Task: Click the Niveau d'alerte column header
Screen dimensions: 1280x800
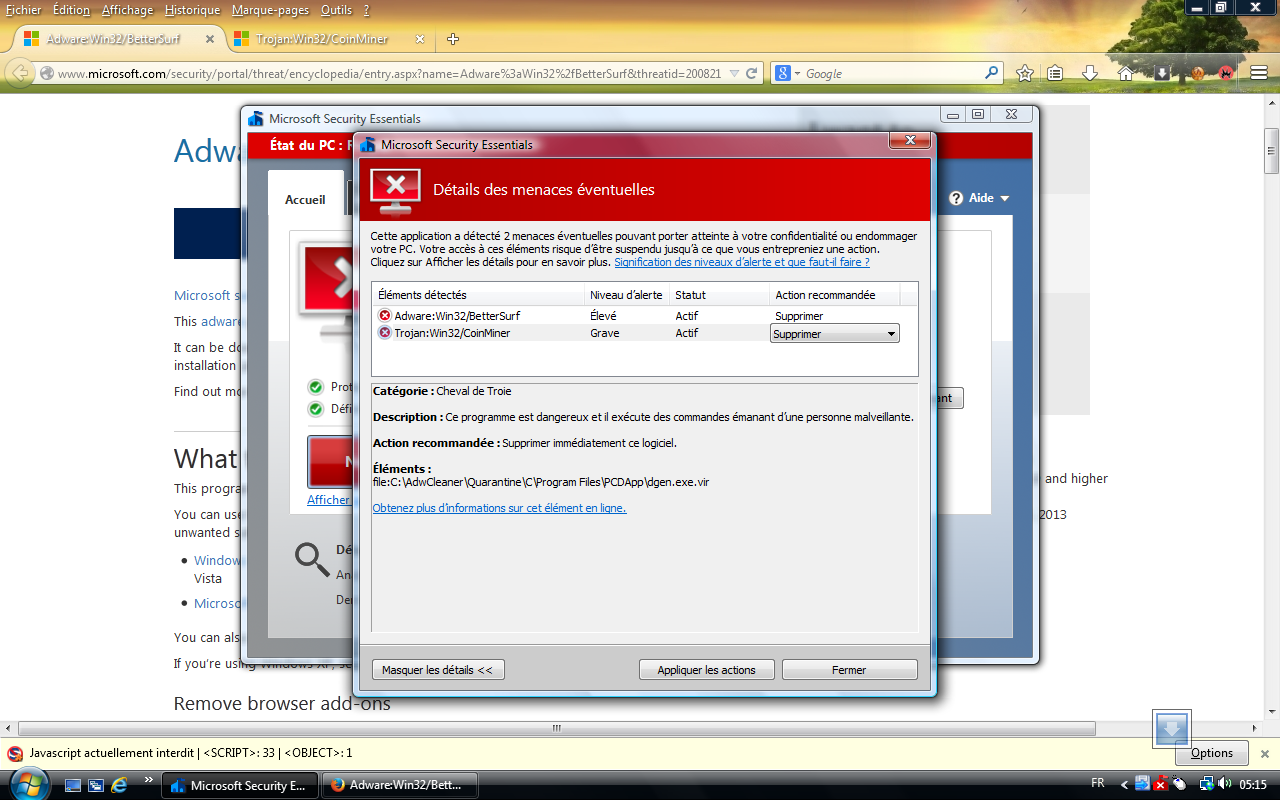Action: pyautogui.click(x=626, y=295)
